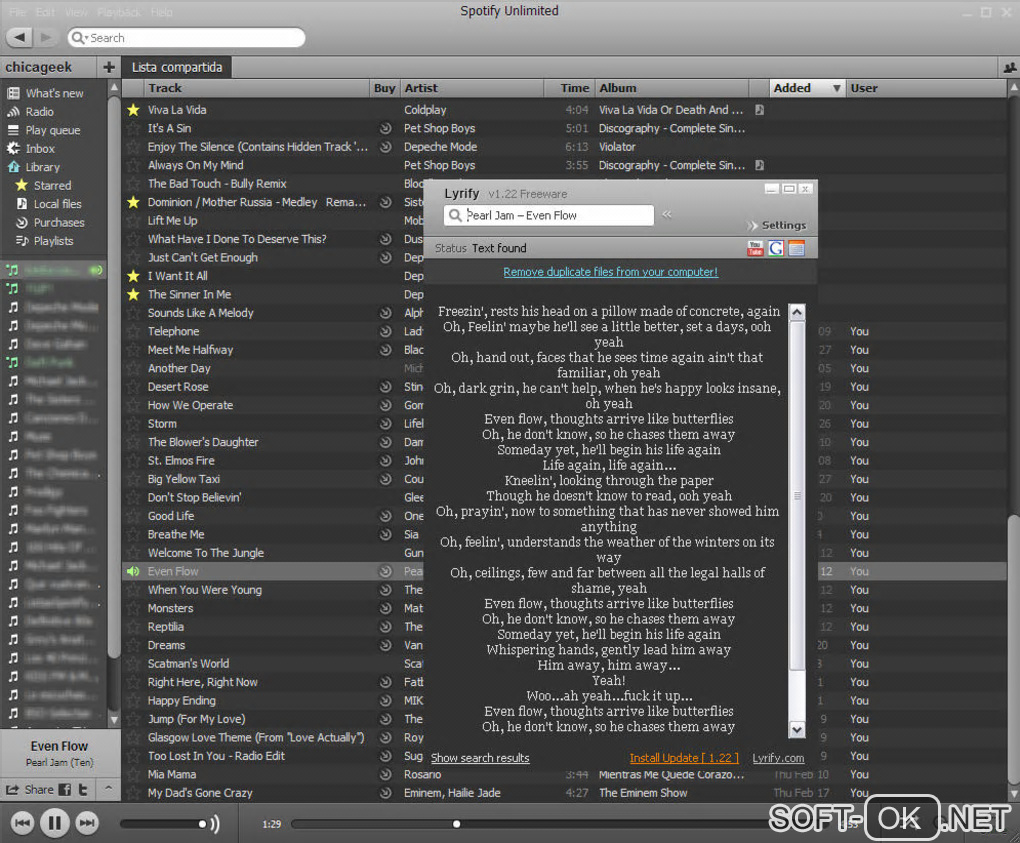This screenshot has width=1020, height=843.
Task: Open Google search icon in Lyrify
Action: point(775,248)
